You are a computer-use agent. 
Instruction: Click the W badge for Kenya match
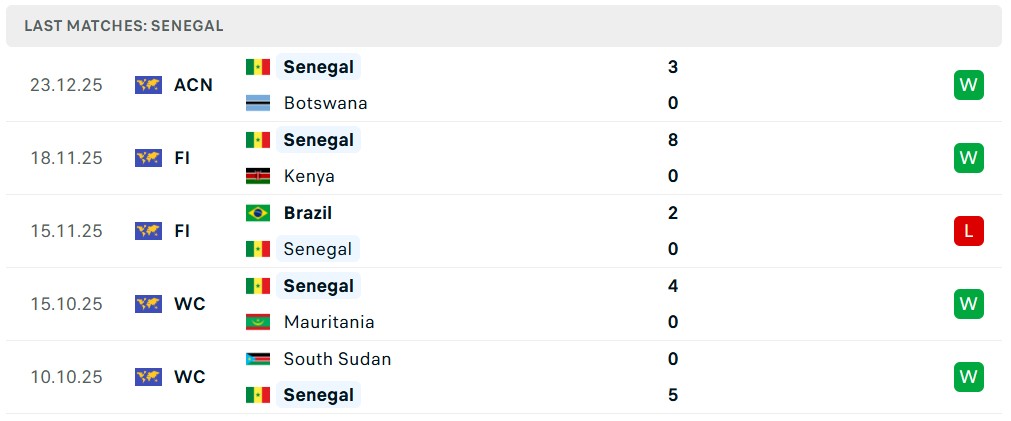pyautogui.click(x=968, y=158)
